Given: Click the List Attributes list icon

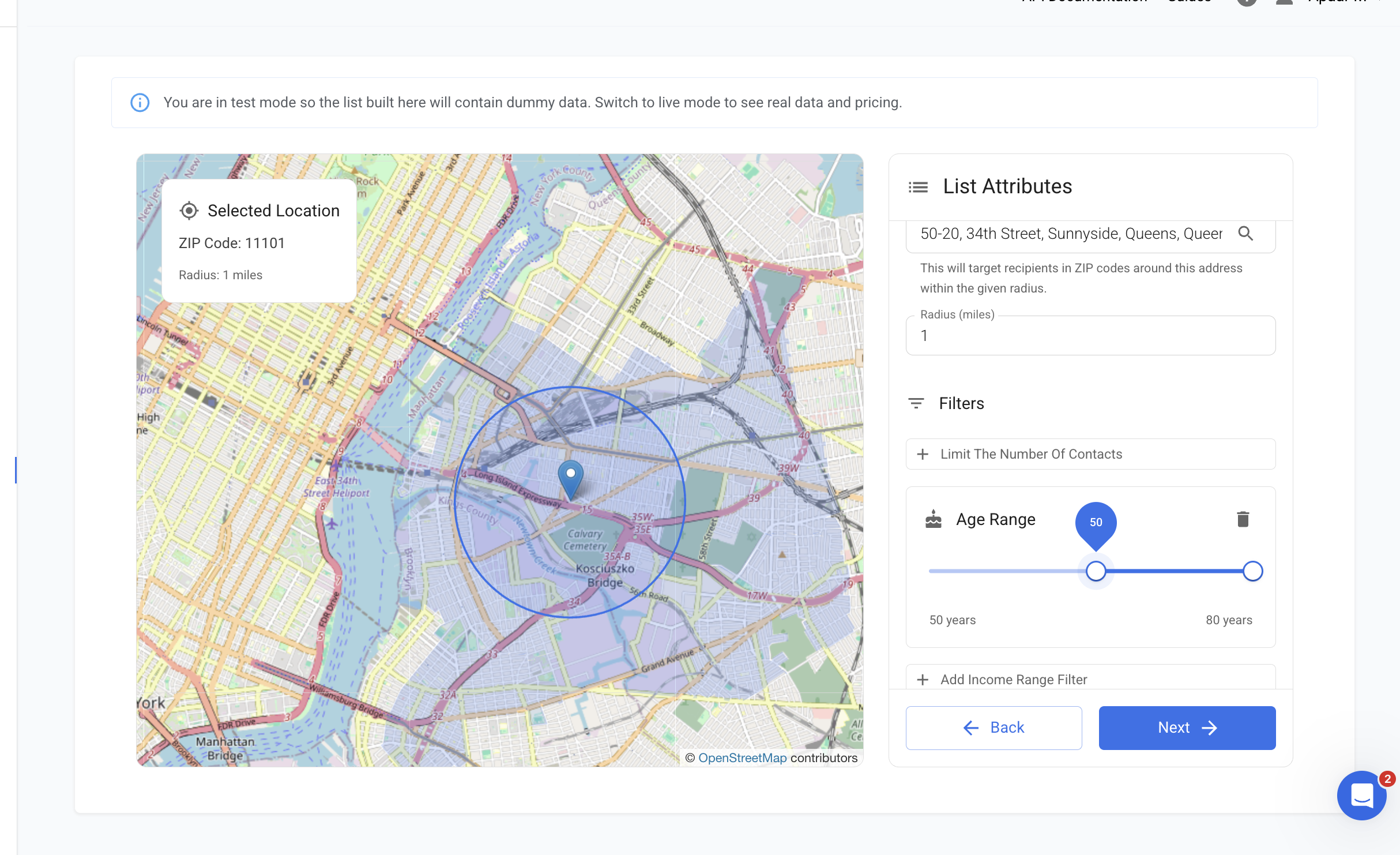Looking at the screenshot, I should coord(918,187).
